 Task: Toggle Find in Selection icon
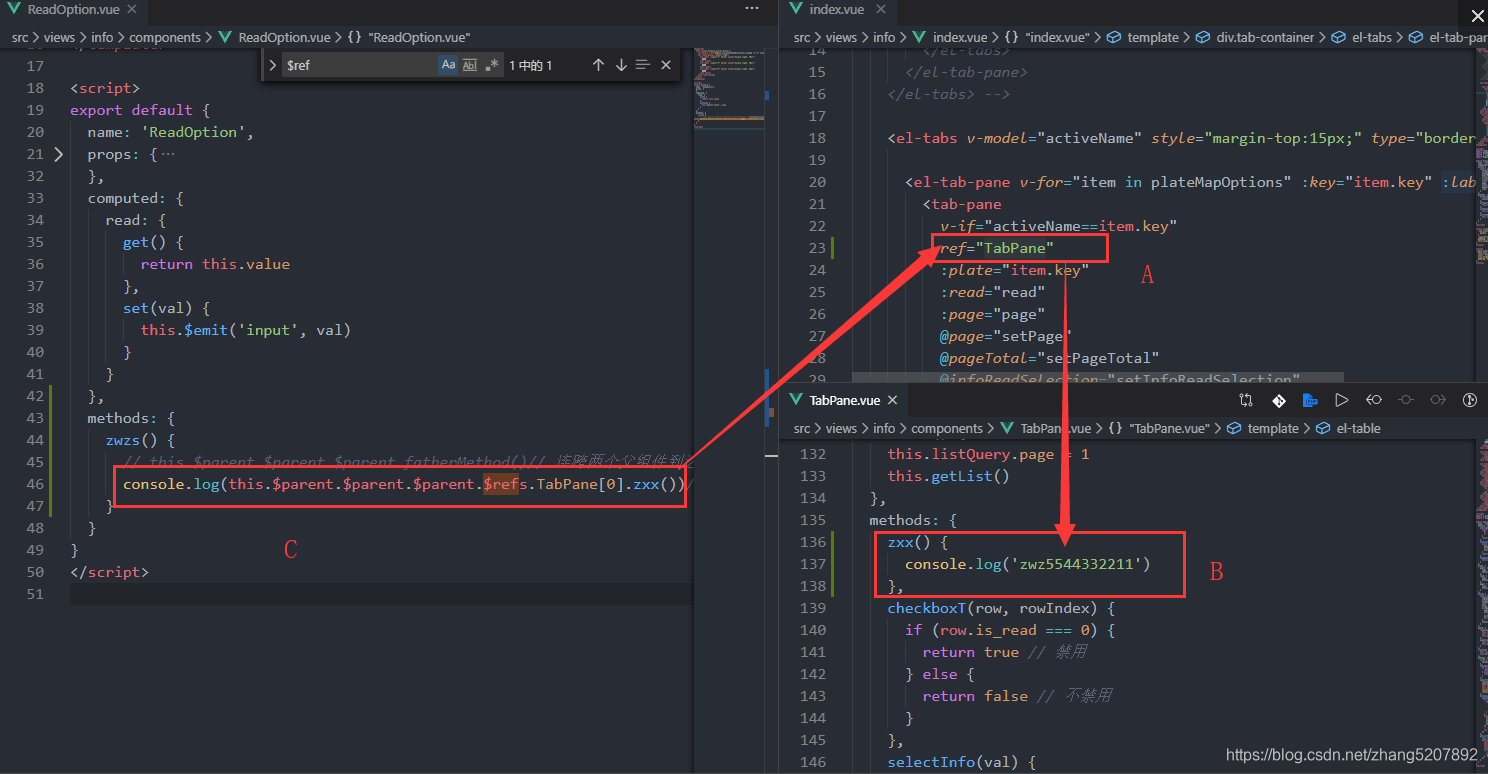643,65
